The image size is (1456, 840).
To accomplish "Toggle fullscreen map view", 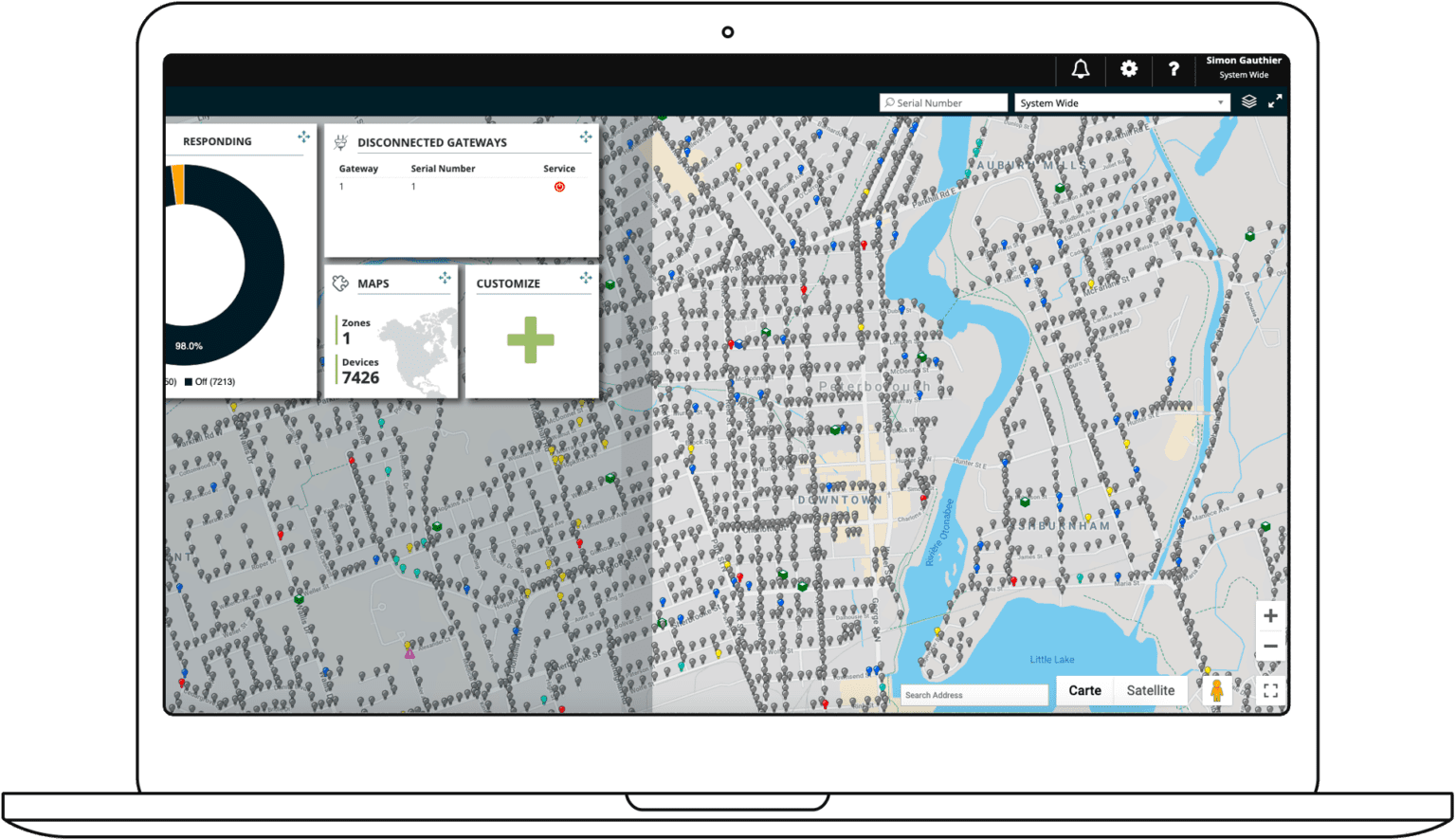I will (1270, 691).
